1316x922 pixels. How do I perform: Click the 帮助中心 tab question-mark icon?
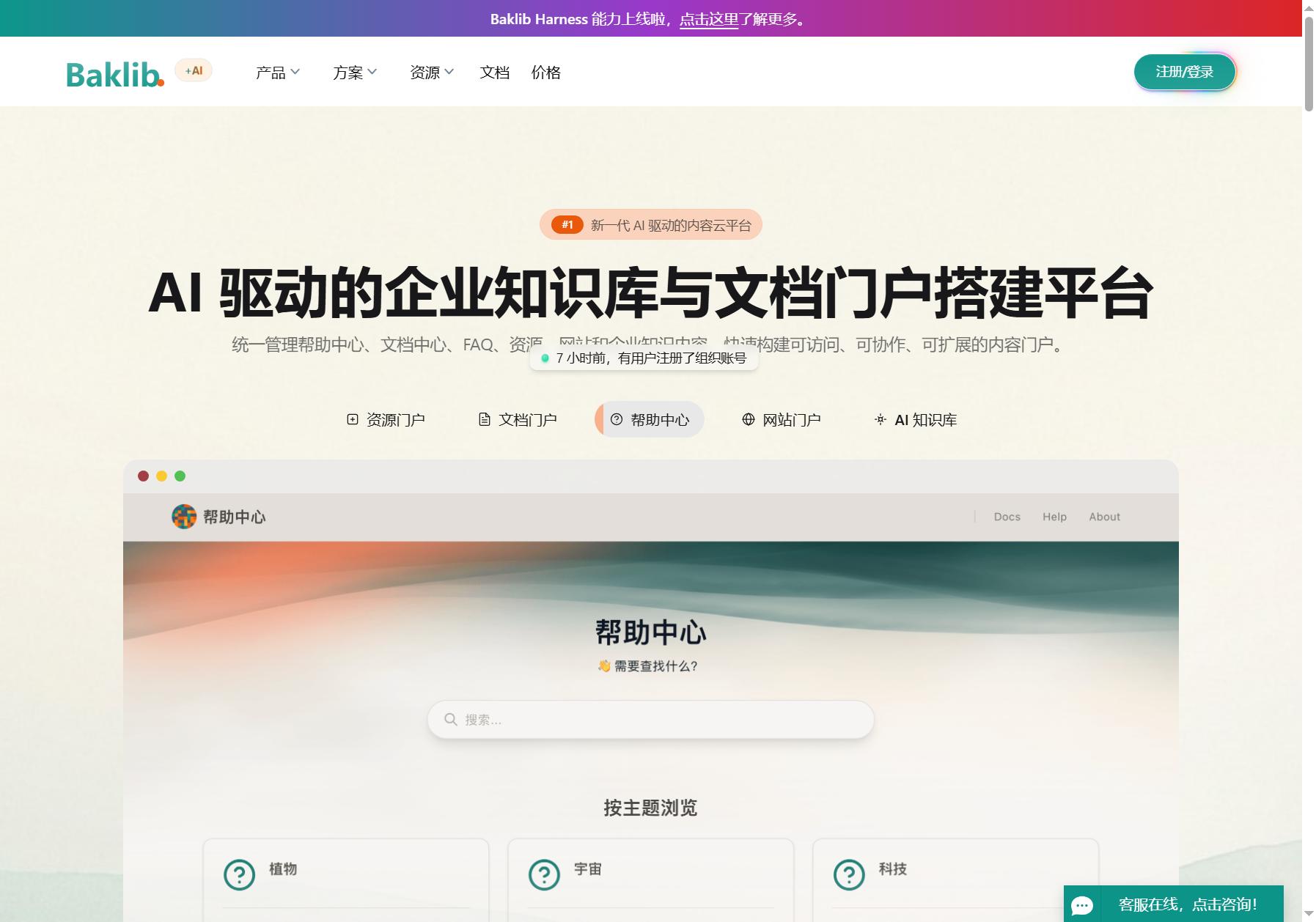[x=617, y=419]
